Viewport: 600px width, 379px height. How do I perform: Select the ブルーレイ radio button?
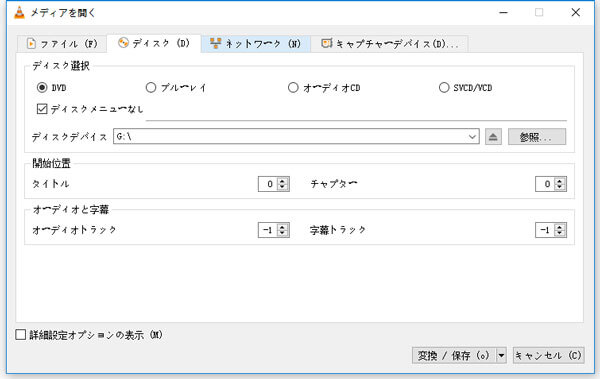(x=151, y=88)
